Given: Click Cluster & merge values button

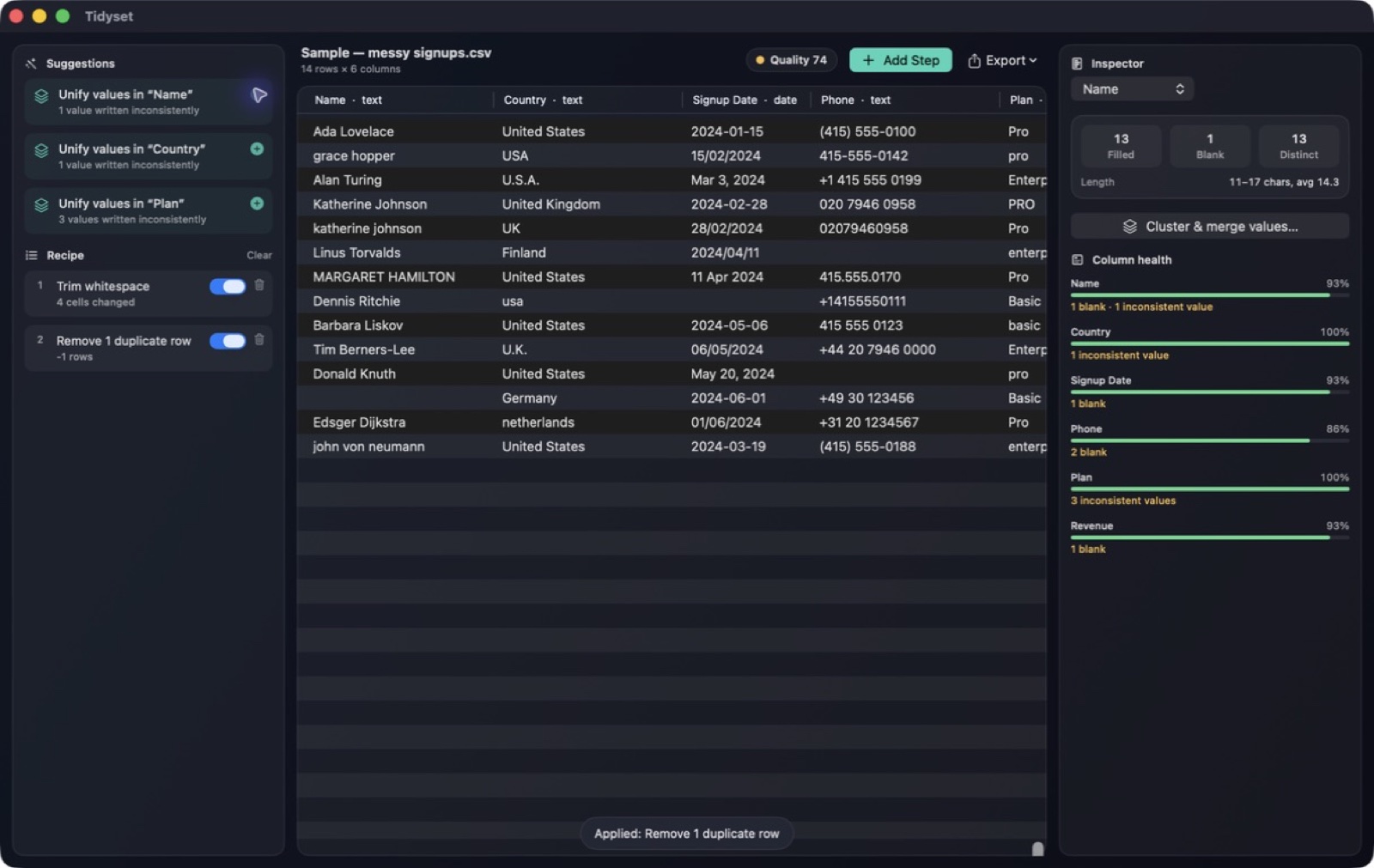Looking at the screenshot, I should pyautogui.click(x=1209, y=227).
